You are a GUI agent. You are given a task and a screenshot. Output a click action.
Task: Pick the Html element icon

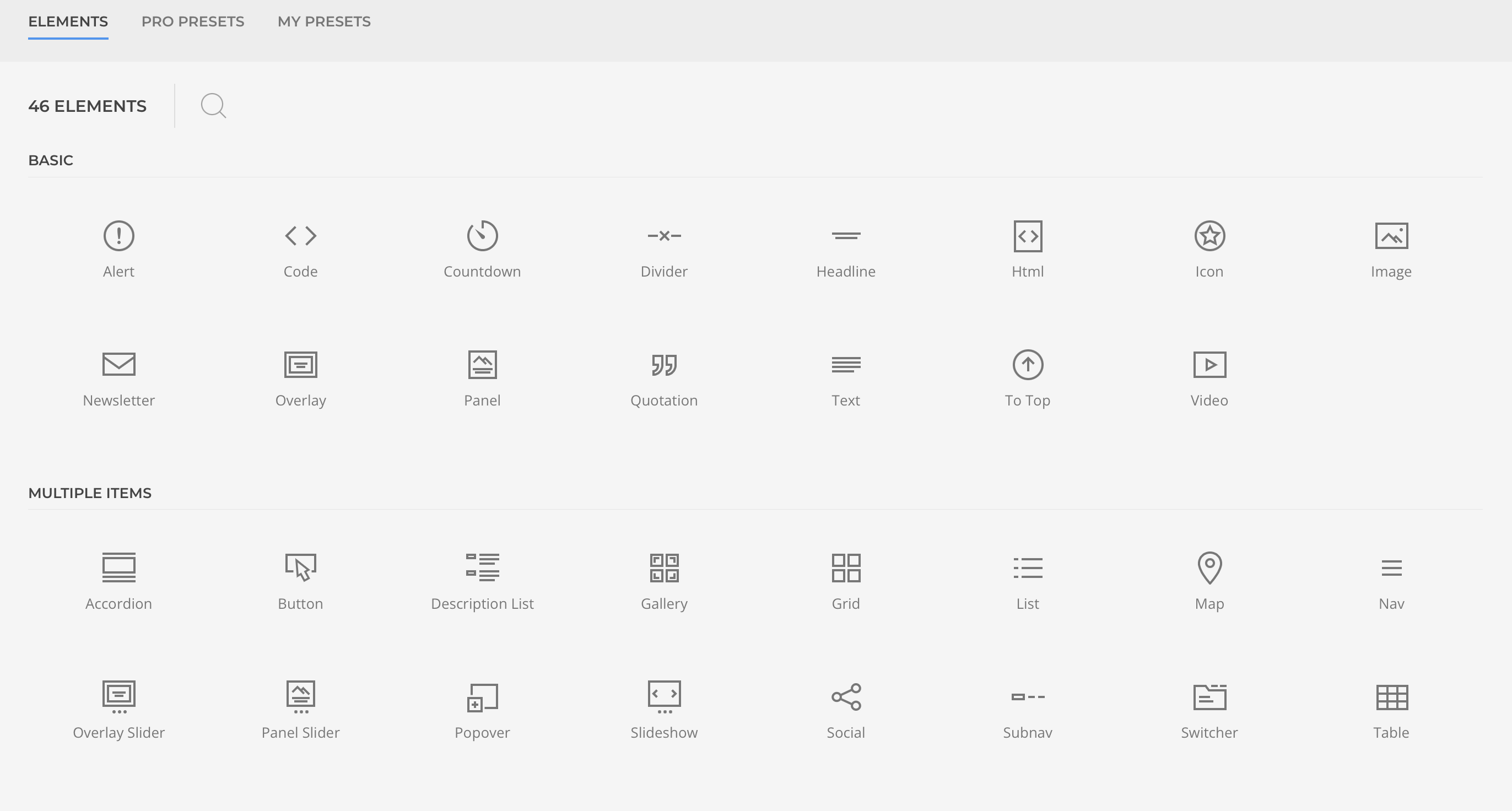tap(1028, 236)
